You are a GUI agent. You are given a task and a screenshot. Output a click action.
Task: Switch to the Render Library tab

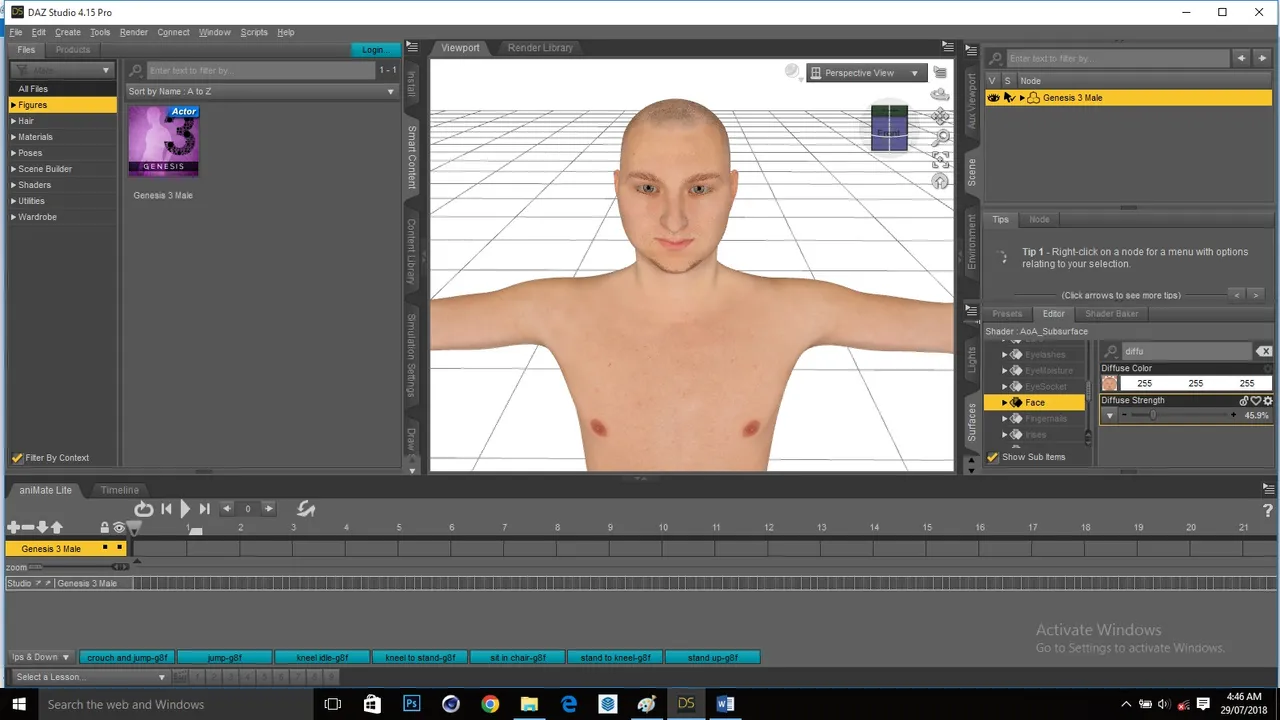coord(540,48)
